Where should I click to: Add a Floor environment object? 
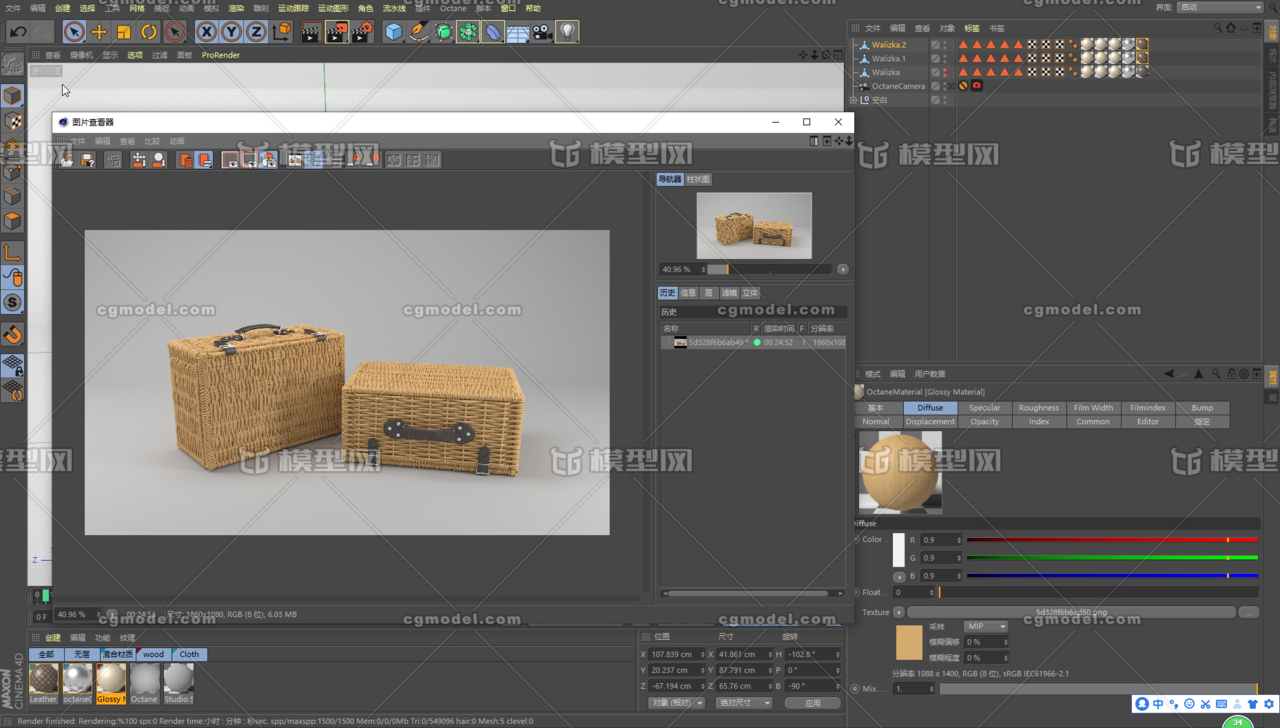518,32
